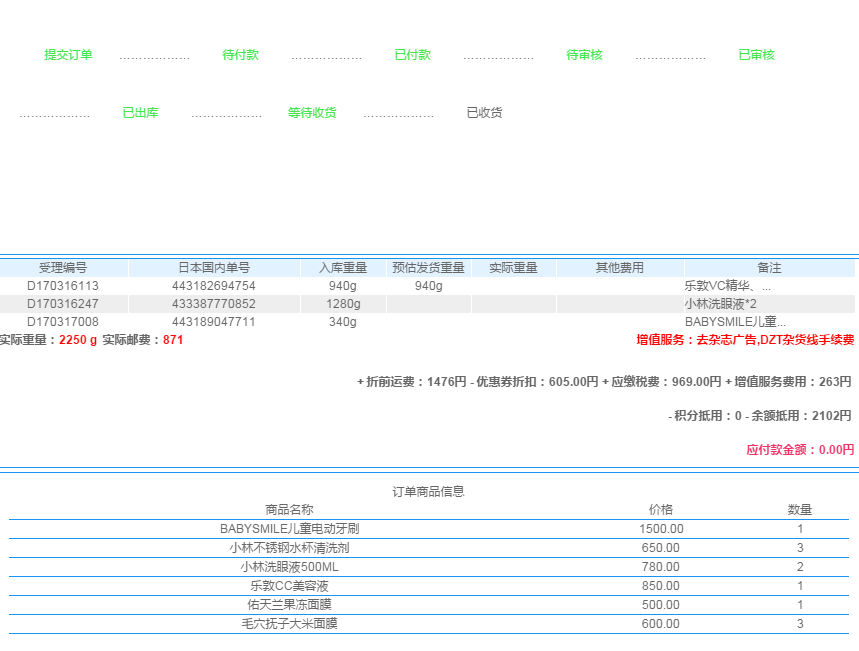Select order number D170317008
This screenshot has width=859, height=651.
click(63, 322)
